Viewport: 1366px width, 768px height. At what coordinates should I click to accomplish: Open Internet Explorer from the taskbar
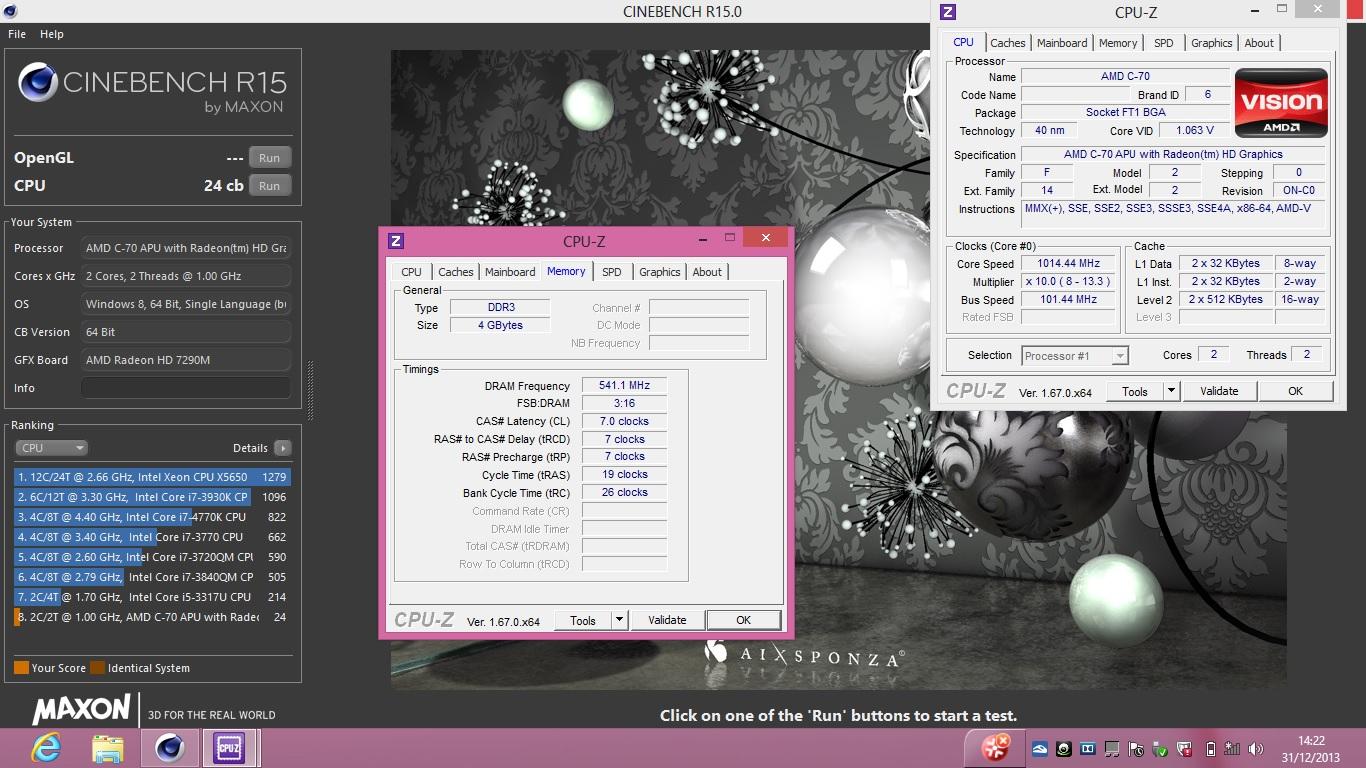point(46,748)
